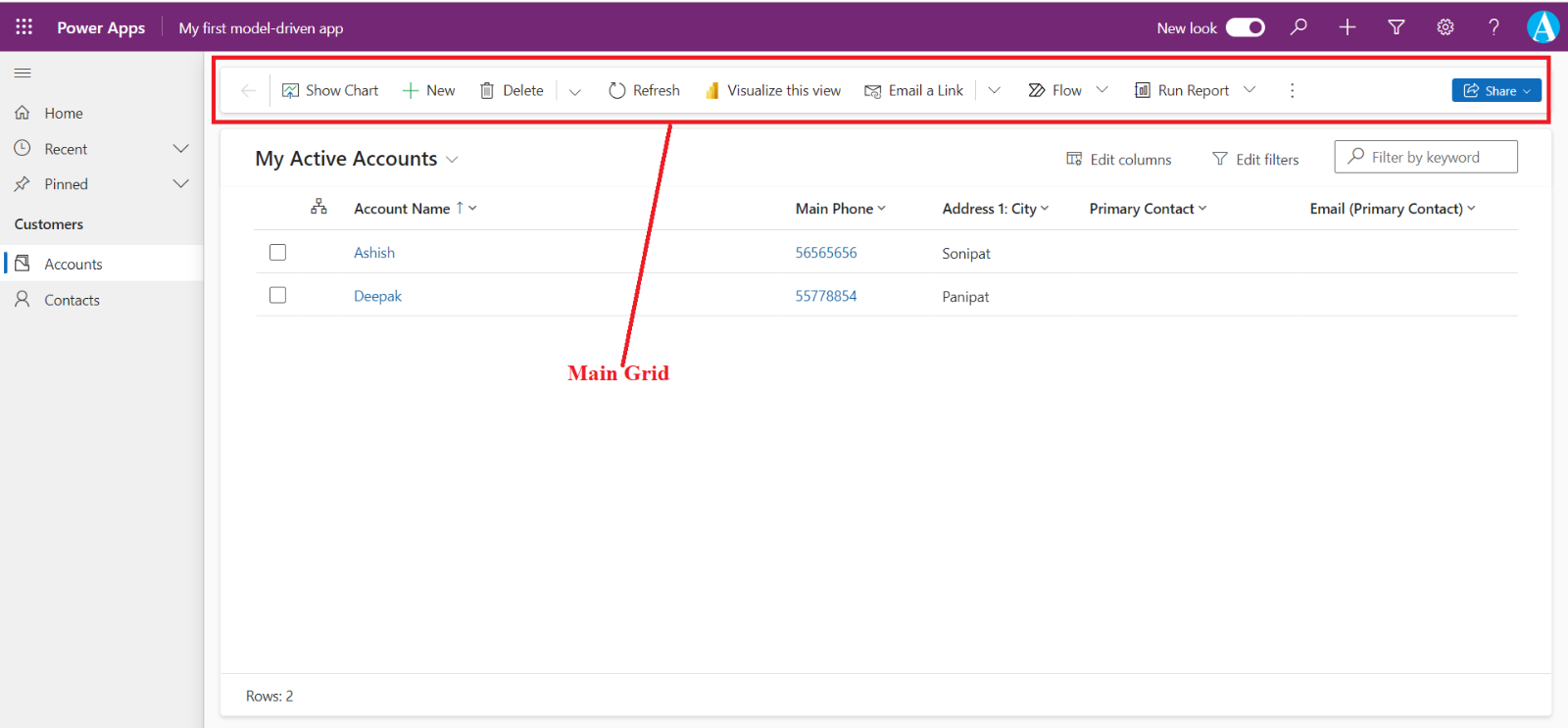Expand the Recent section in sidebar

click(x=180, y=149)
